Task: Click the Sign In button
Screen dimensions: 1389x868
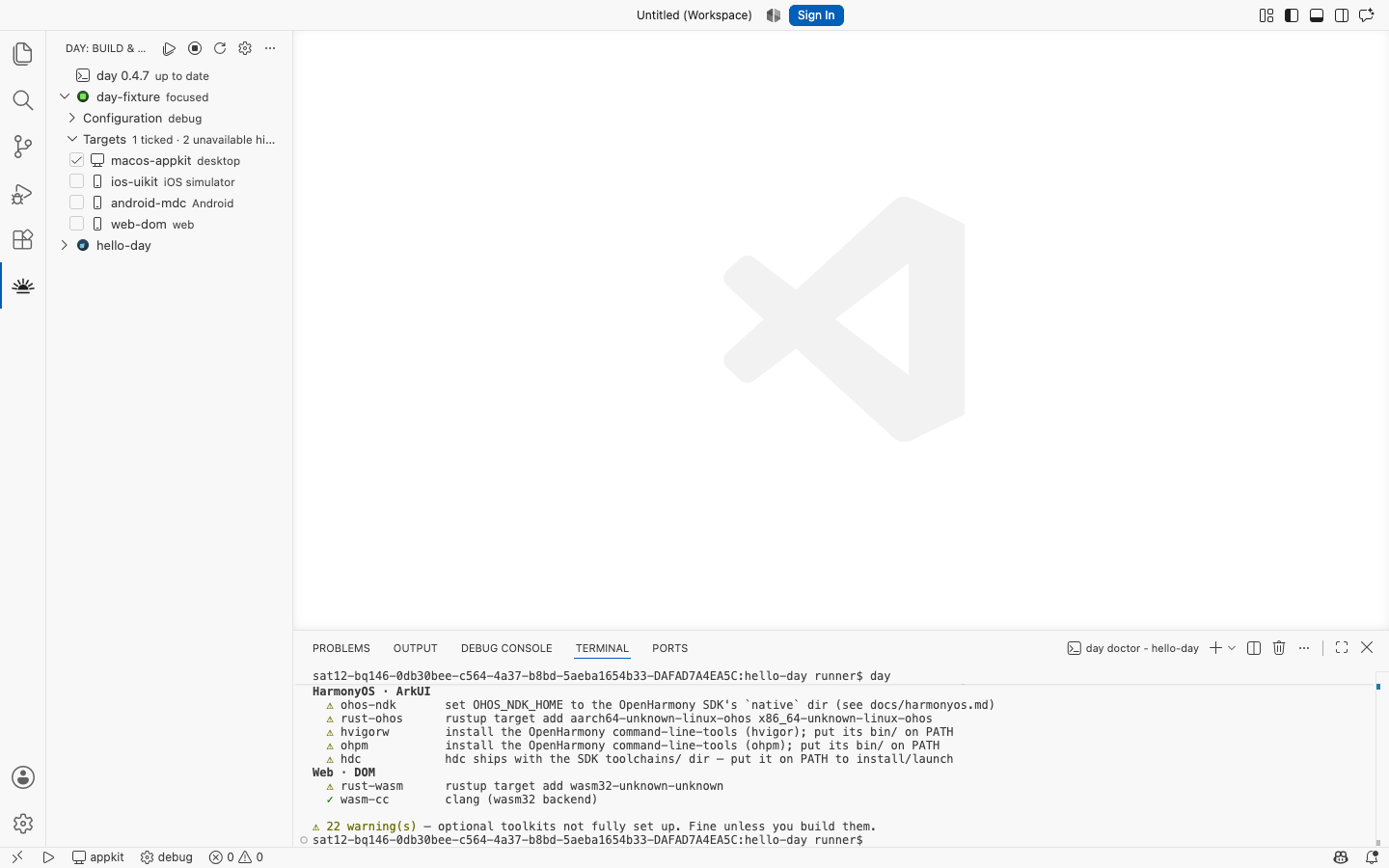Action: click(x=816, y=15)
